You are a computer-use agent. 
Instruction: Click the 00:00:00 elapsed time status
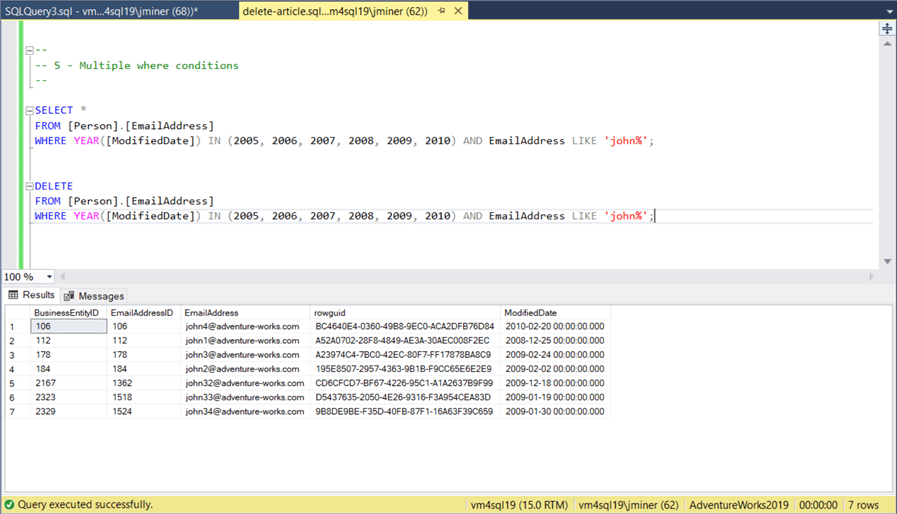coord(818,505)
